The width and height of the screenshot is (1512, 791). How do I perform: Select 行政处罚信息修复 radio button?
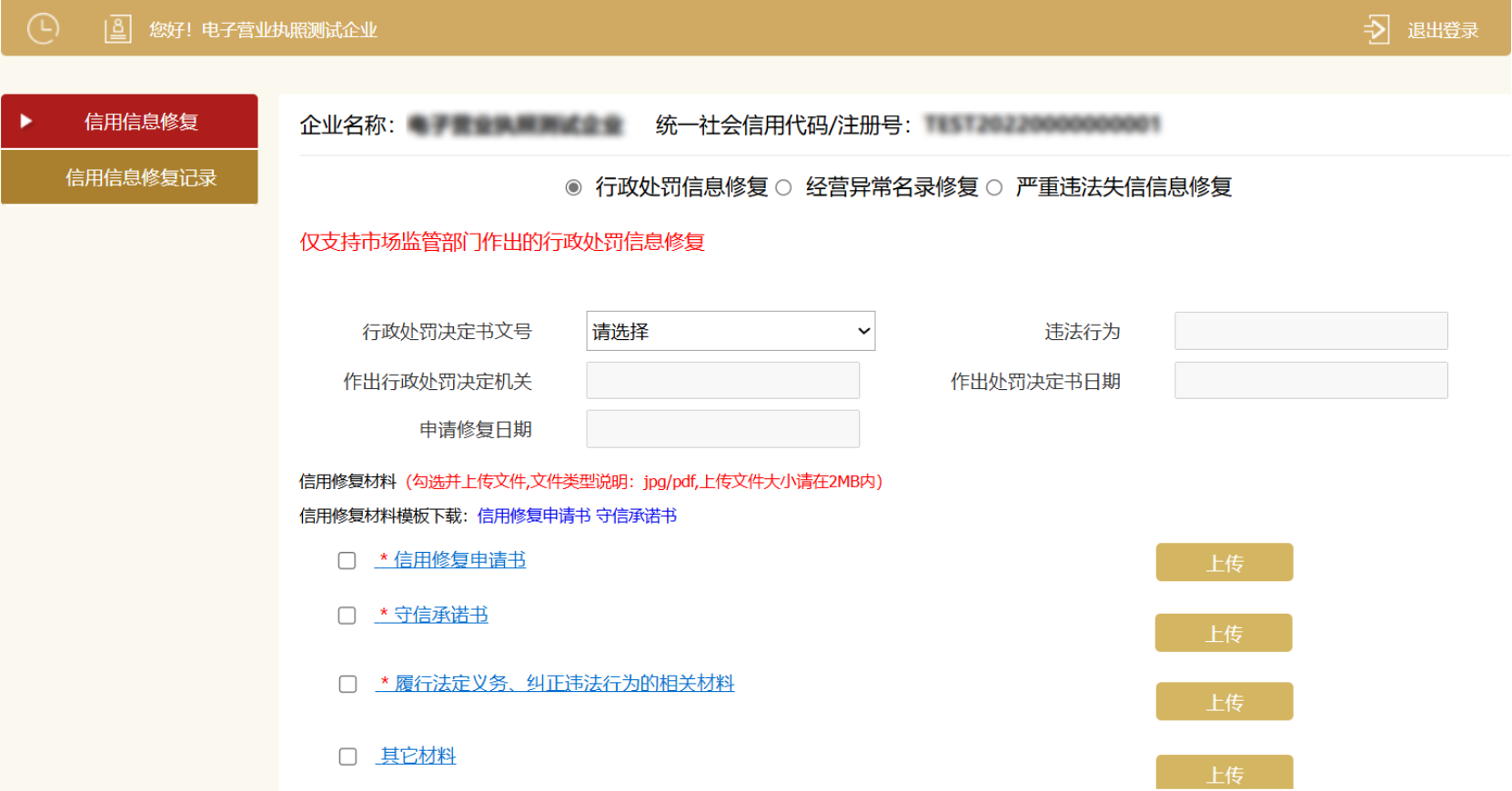click(x=573, y=187)
